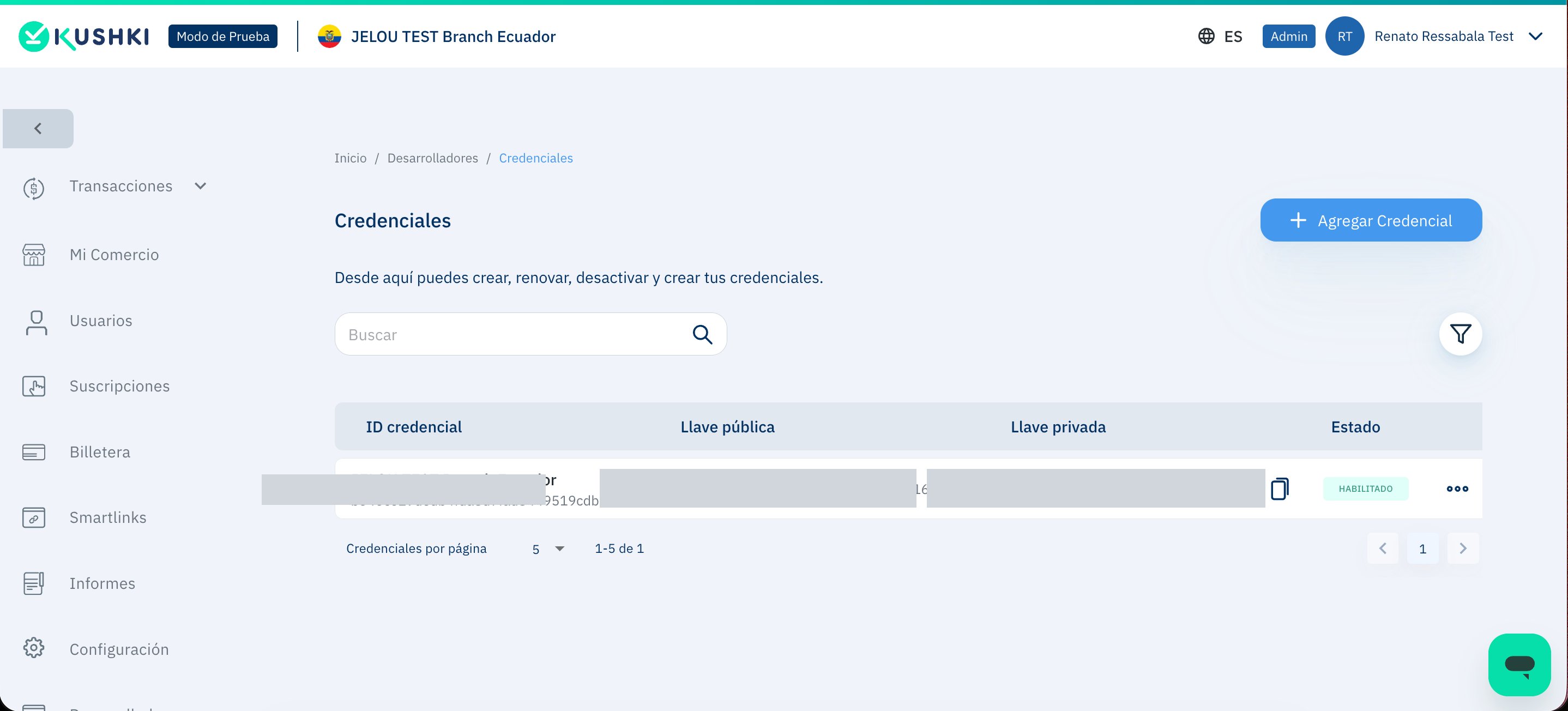Go to next page arrow
Screen dimensions: 1568x711
click(x=1463, y=549)
